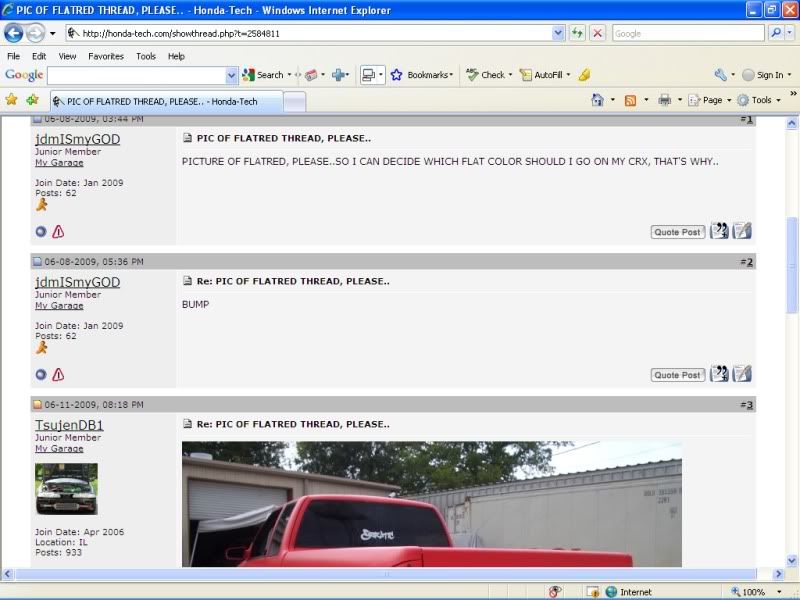800x600 pixels.
Task: Click the Print icon in command bar
Action: pyautogui.click(x=662, y=100)
